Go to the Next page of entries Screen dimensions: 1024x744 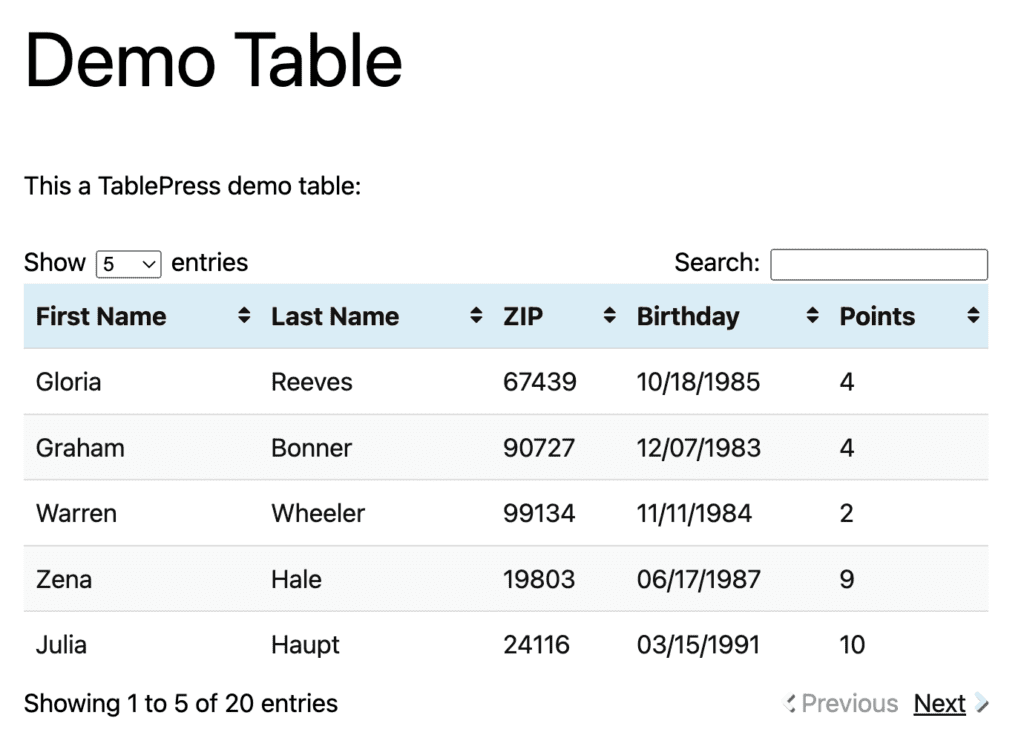pyautogui.click(x=939, y=703)
